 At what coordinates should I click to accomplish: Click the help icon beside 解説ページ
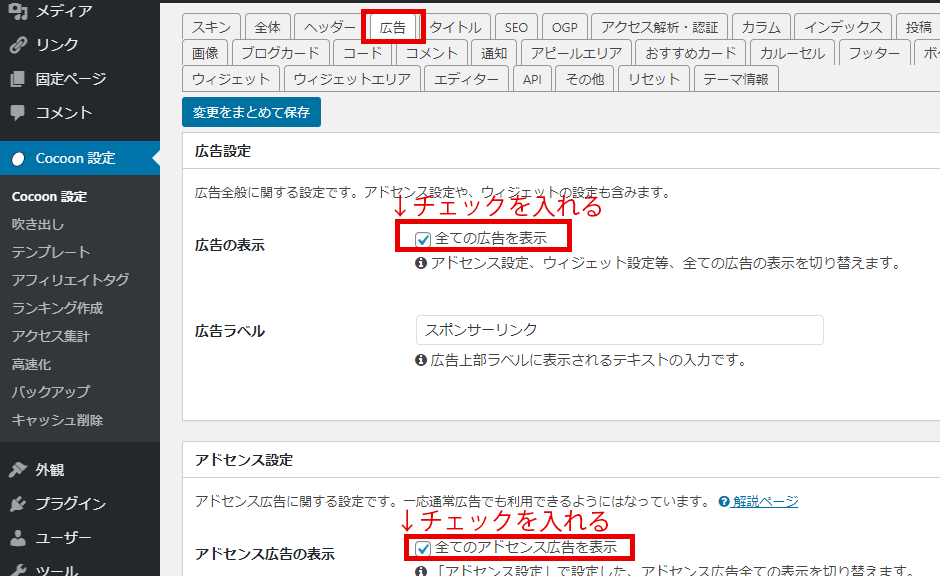(x=724, y=501)
